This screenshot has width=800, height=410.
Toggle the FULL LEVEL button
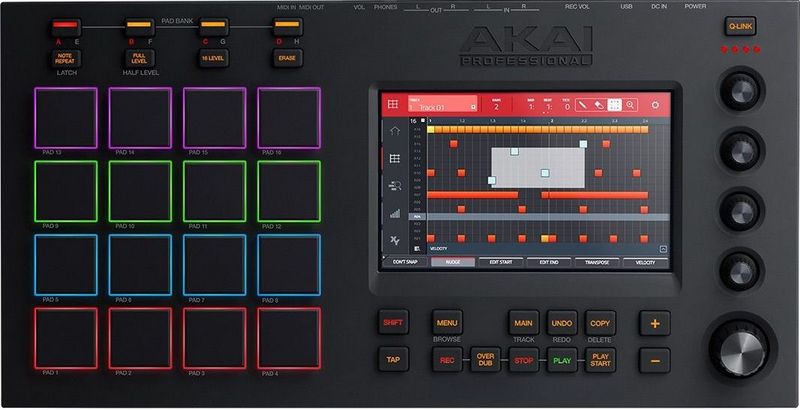139,58
